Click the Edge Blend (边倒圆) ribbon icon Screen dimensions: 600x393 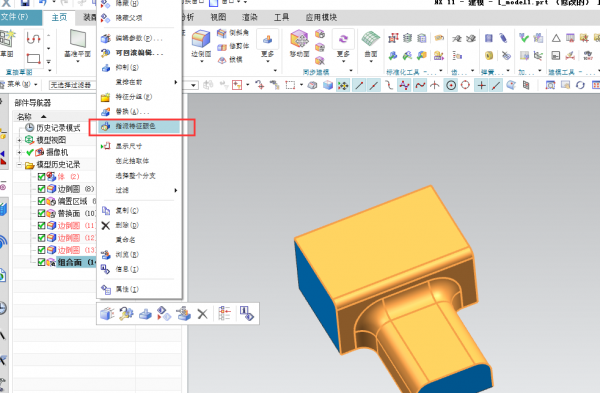(x=201, y=40)
